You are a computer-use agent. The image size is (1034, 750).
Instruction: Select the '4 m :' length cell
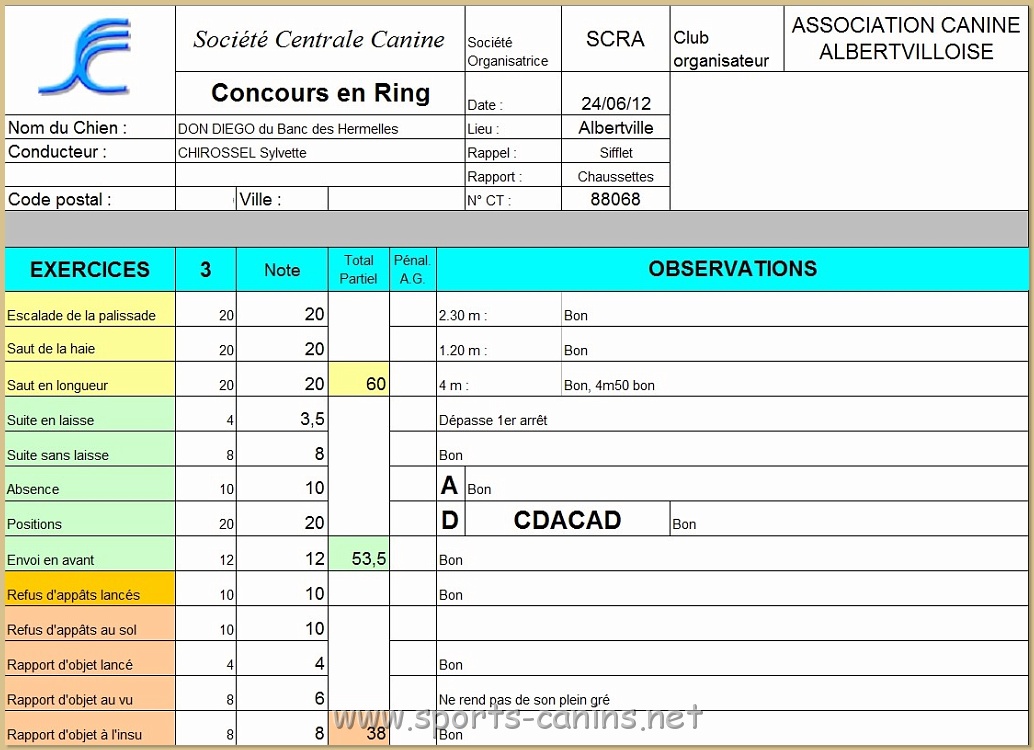499,379
